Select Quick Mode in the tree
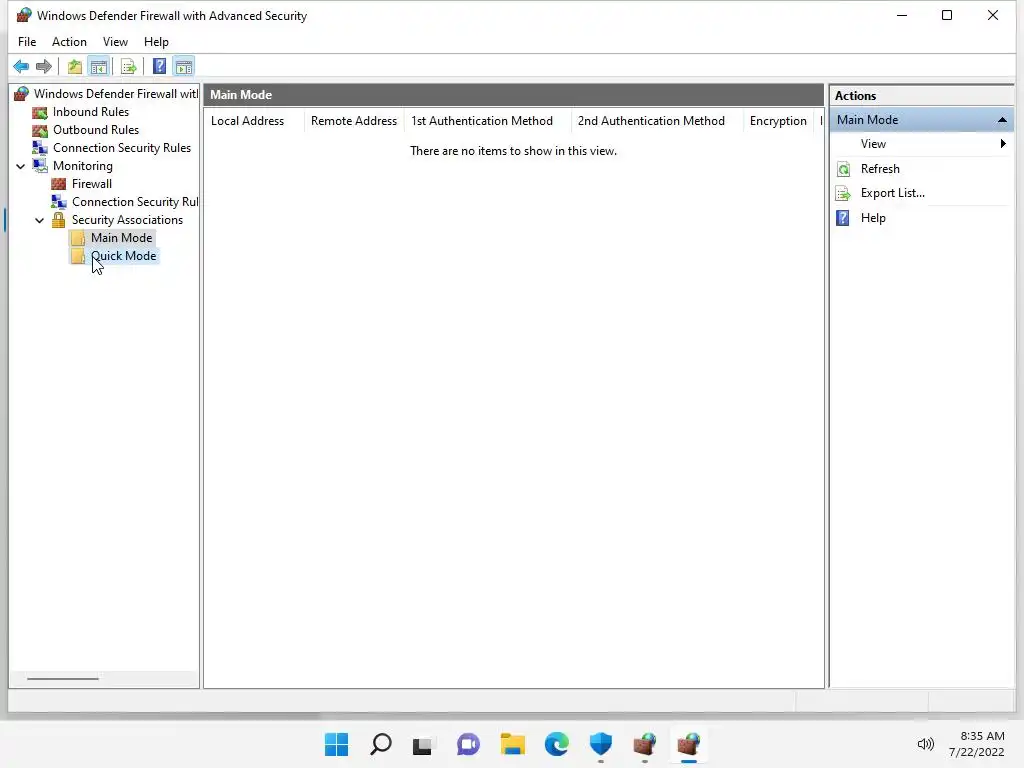 click(123, 256)
